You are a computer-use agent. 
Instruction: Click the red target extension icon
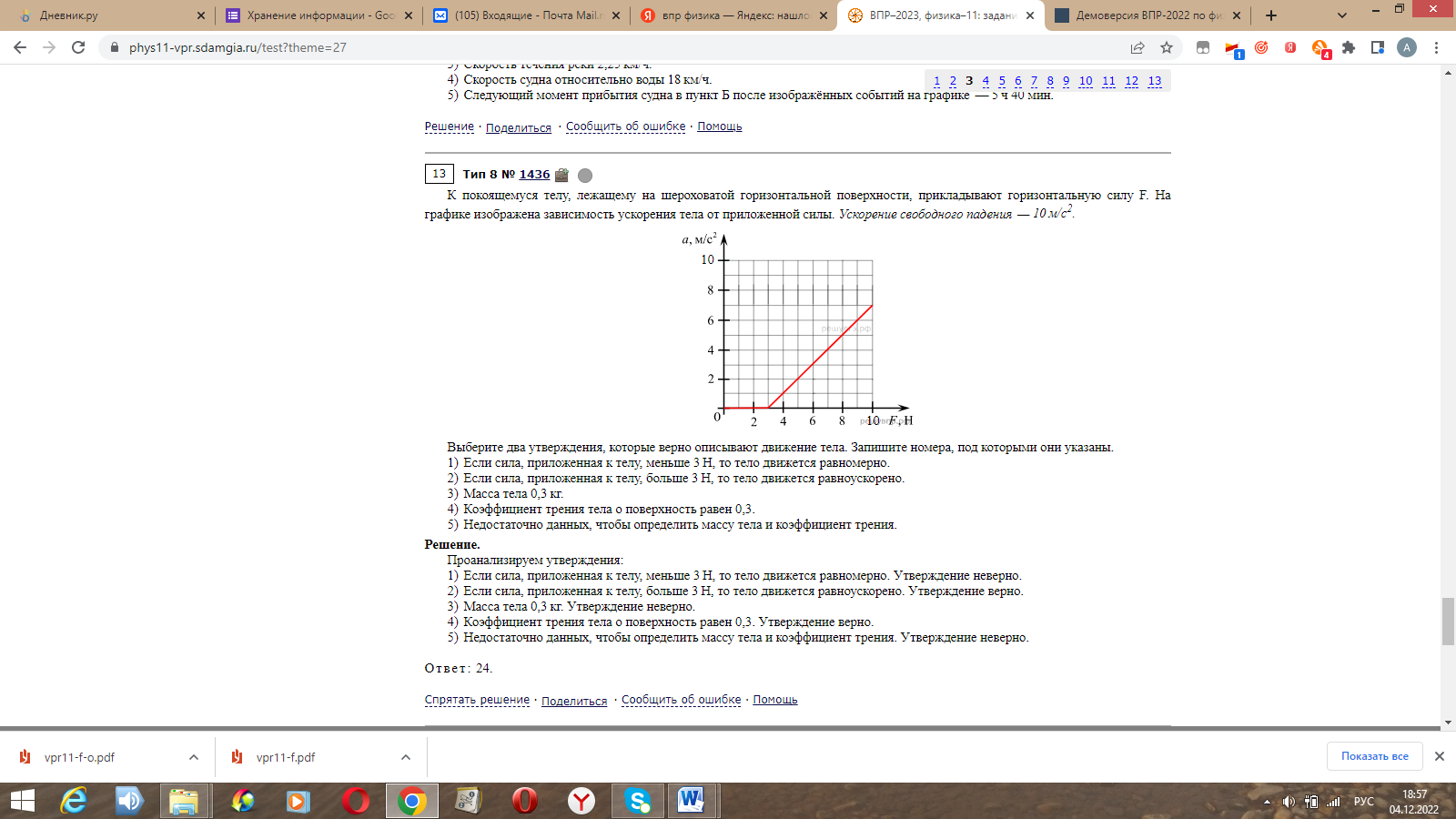1261,47
